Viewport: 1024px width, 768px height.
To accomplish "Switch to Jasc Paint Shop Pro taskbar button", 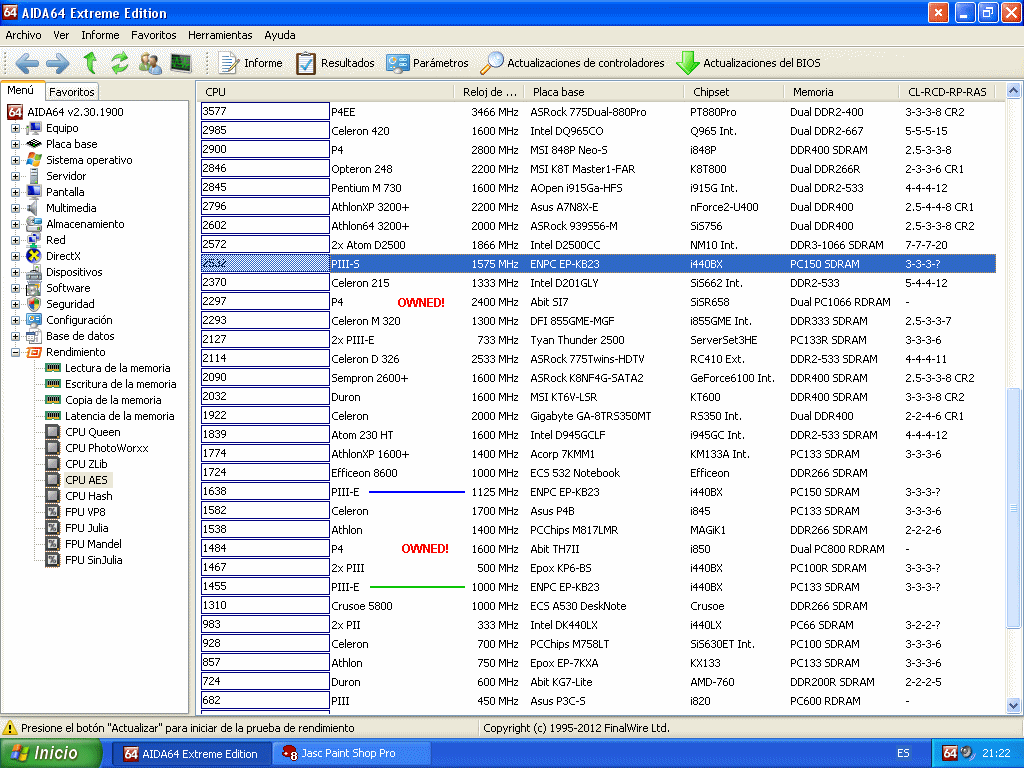I will pos(351,754).
